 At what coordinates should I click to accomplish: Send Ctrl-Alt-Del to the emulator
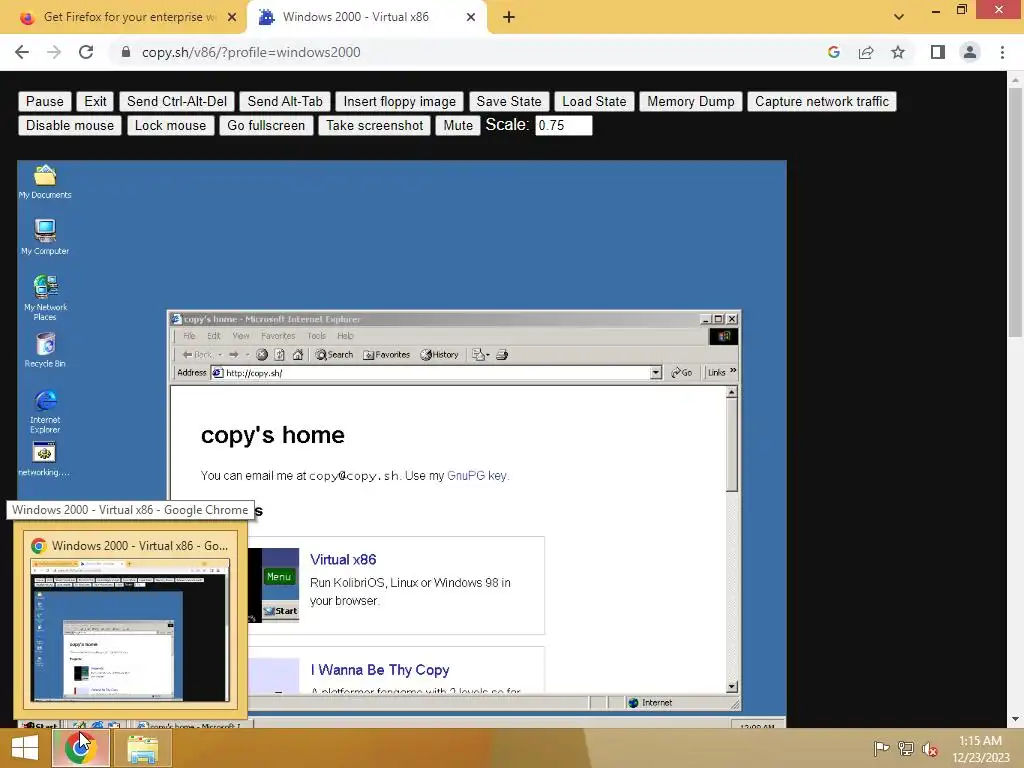tap(177, 101)
